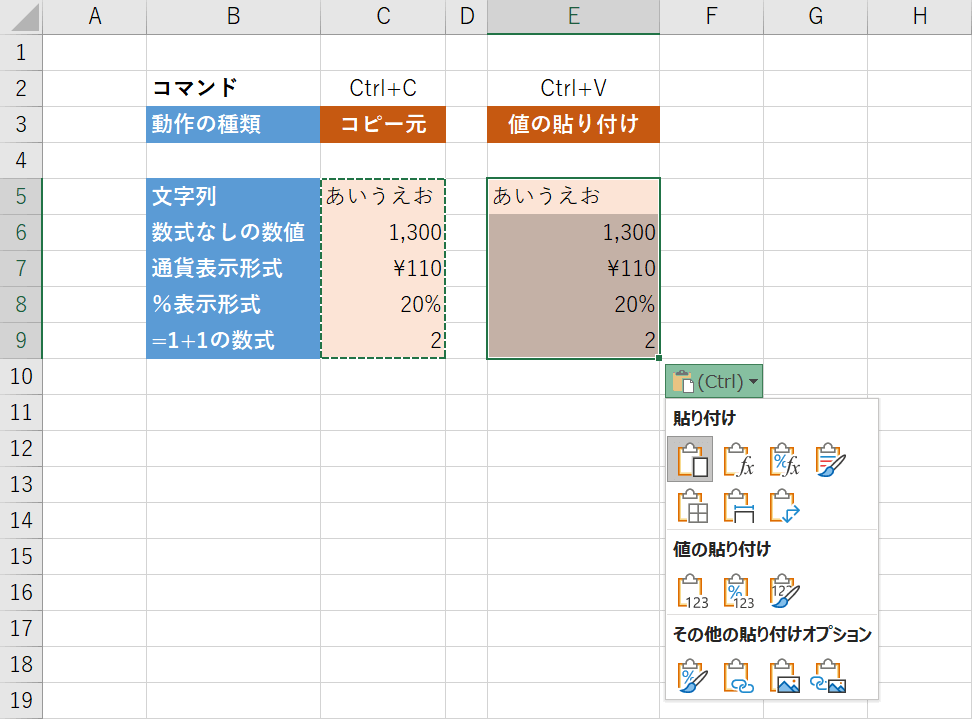Click the Values and source formatting icon
Screen dimensions: 972x719
(784, 590)
